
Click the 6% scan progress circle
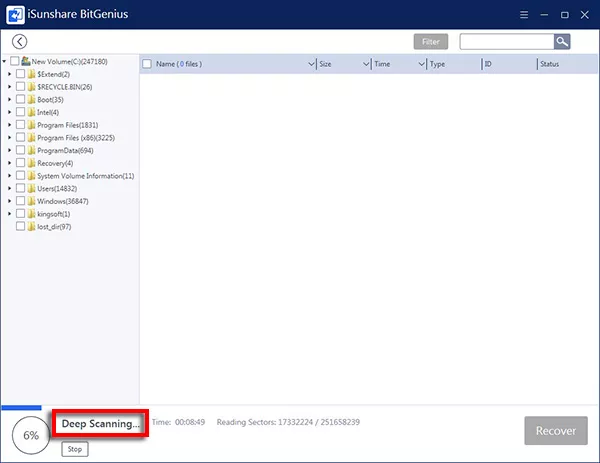click(31, 435)
